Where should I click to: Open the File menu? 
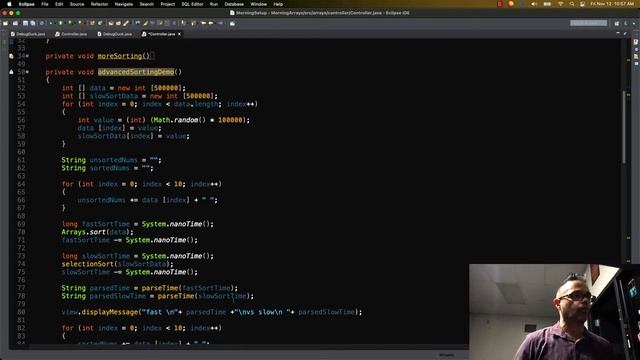[x=45, y=4]
